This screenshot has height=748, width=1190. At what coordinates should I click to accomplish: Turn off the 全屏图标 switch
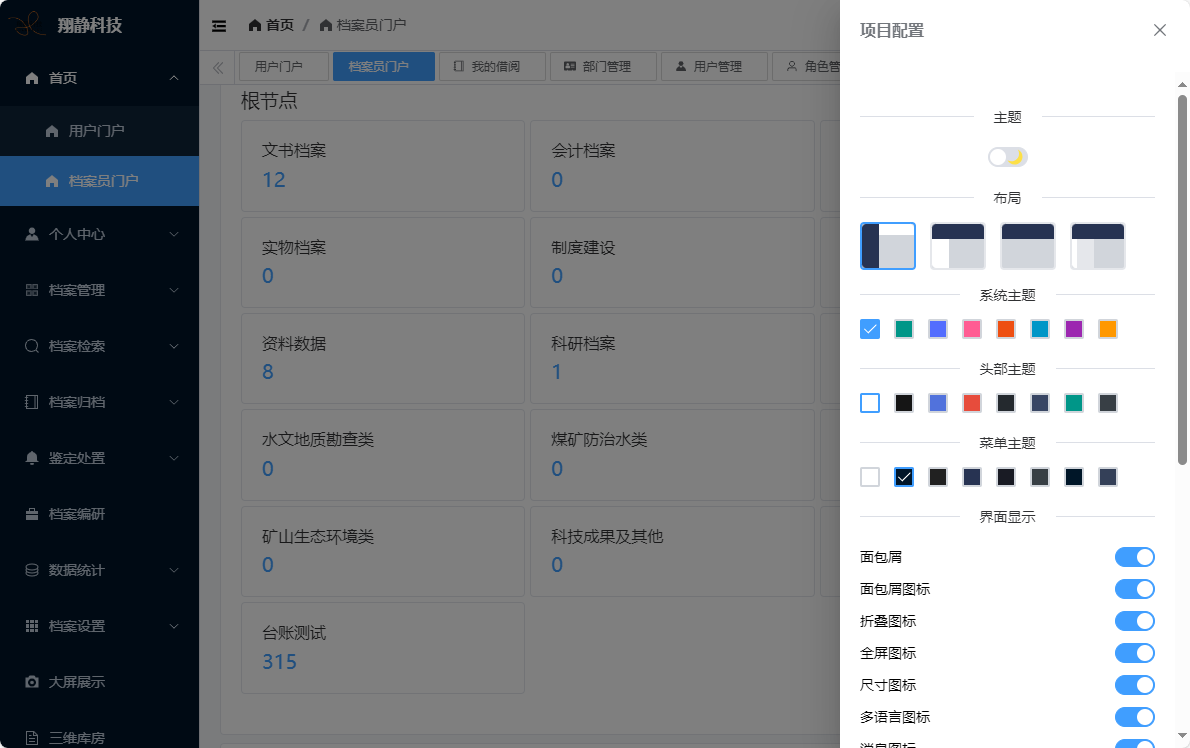tap(1134, 653)
